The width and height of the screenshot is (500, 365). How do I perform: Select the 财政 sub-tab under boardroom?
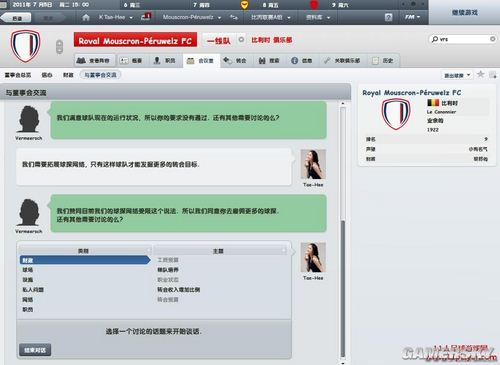pos(68,75)
